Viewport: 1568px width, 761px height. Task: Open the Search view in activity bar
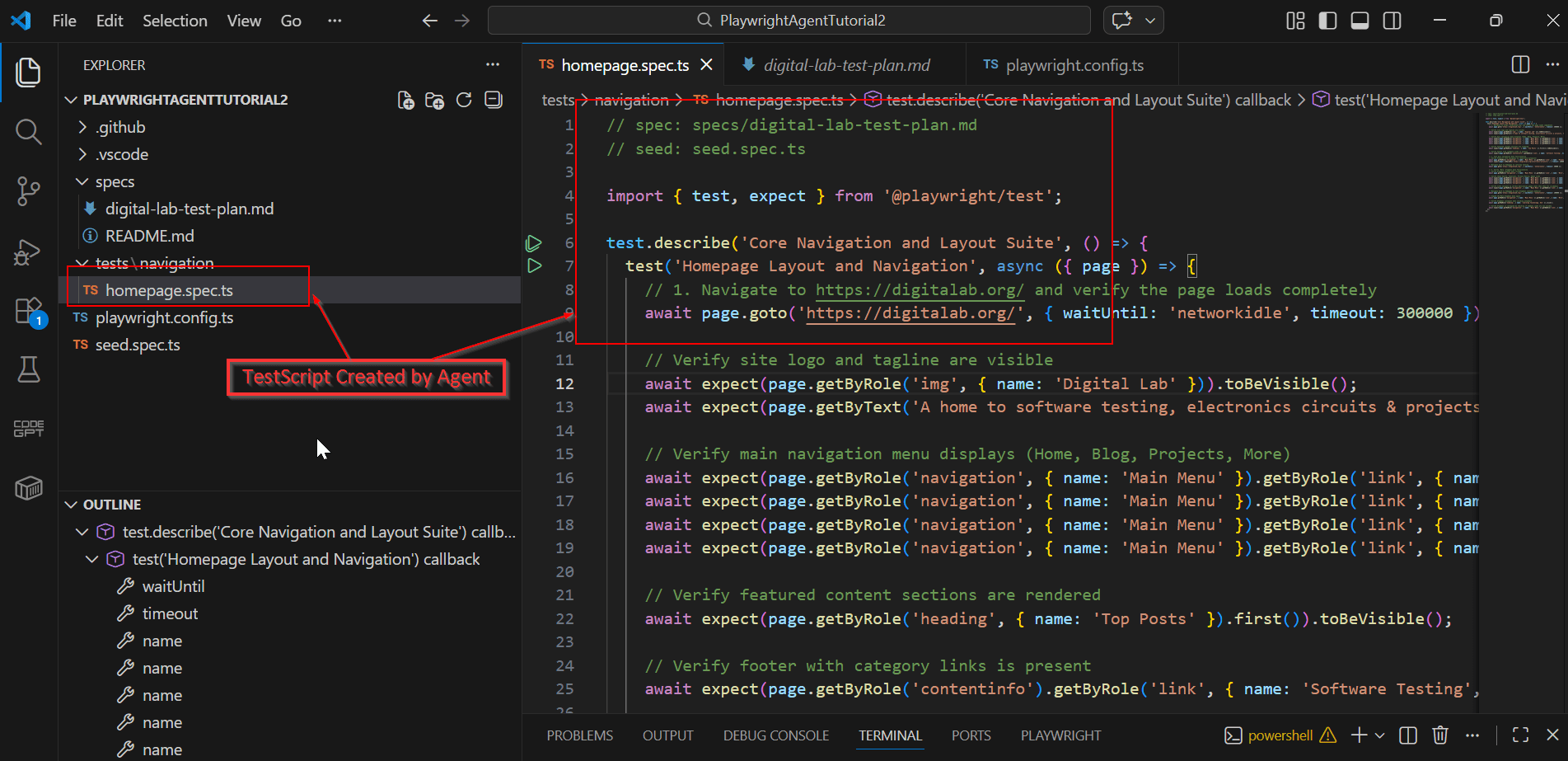pyautogui.click(x=28, y=131)
